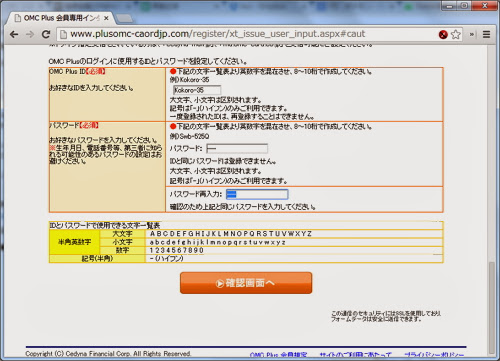Click the Copyright Cedyna Financial Corp text
This screenshot has height=361, width=500.
[x=108, y=354]
